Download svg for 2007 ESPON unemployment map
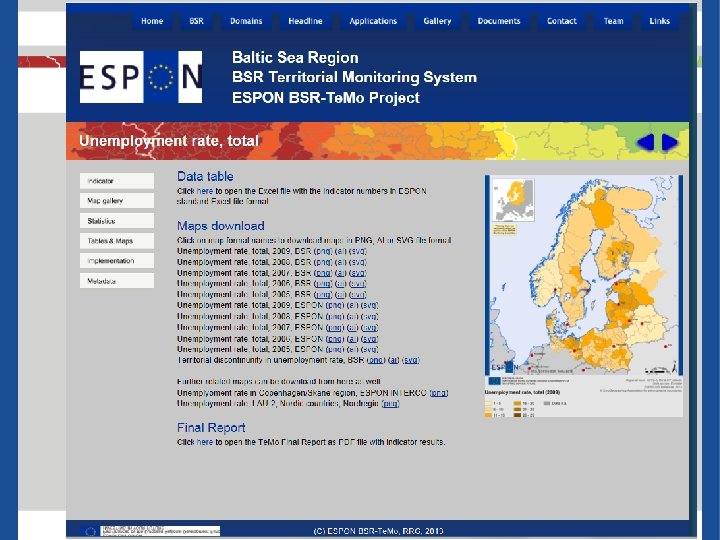 click(x=370, y=328)
